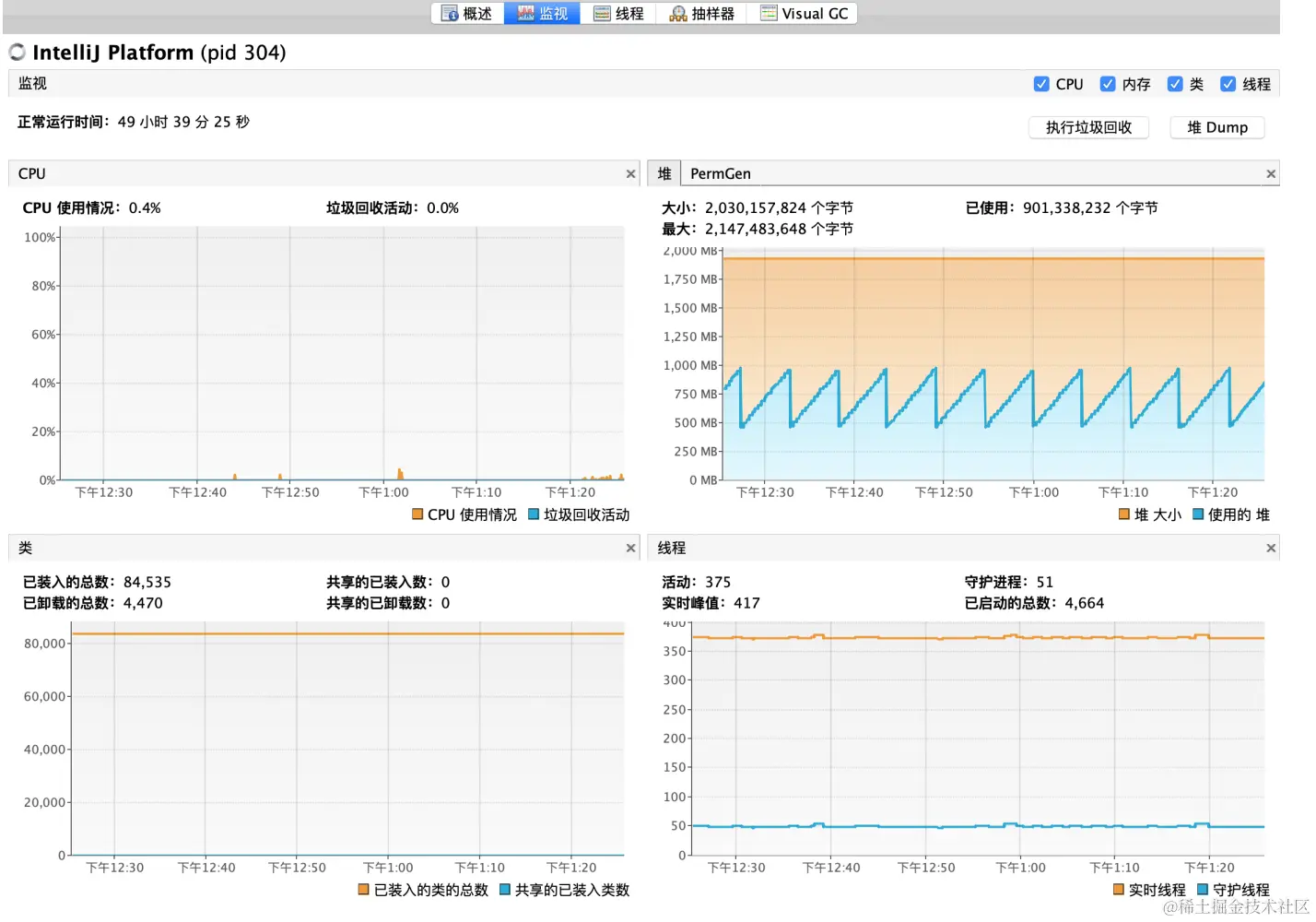Close the CPU panel
Screen dimensions: 1316x922
click(631, 173)
